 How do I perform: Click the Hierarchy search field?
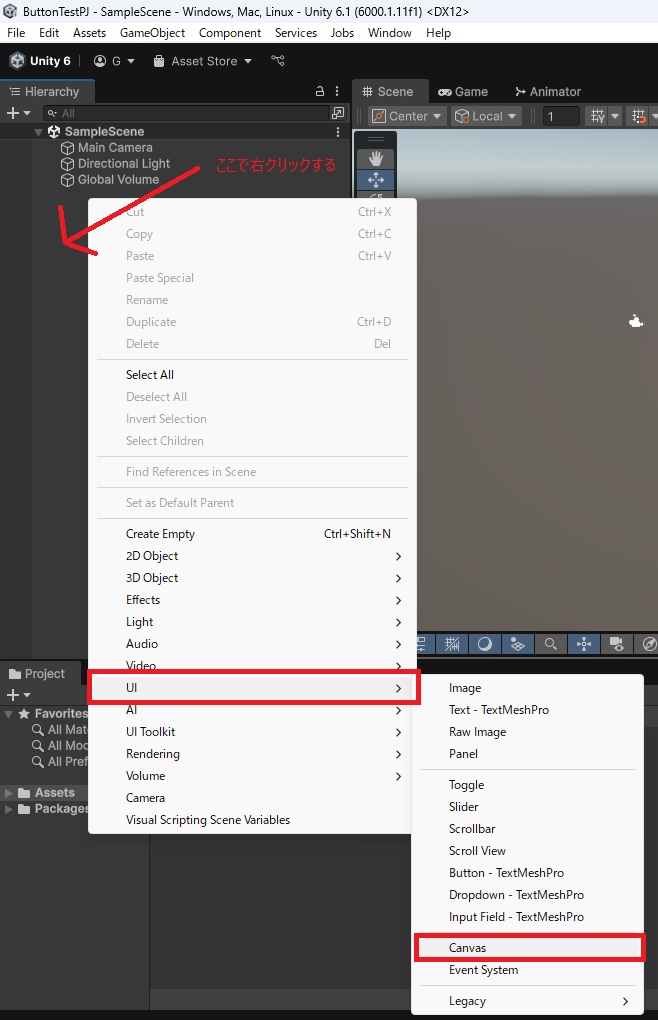point(187,113)
